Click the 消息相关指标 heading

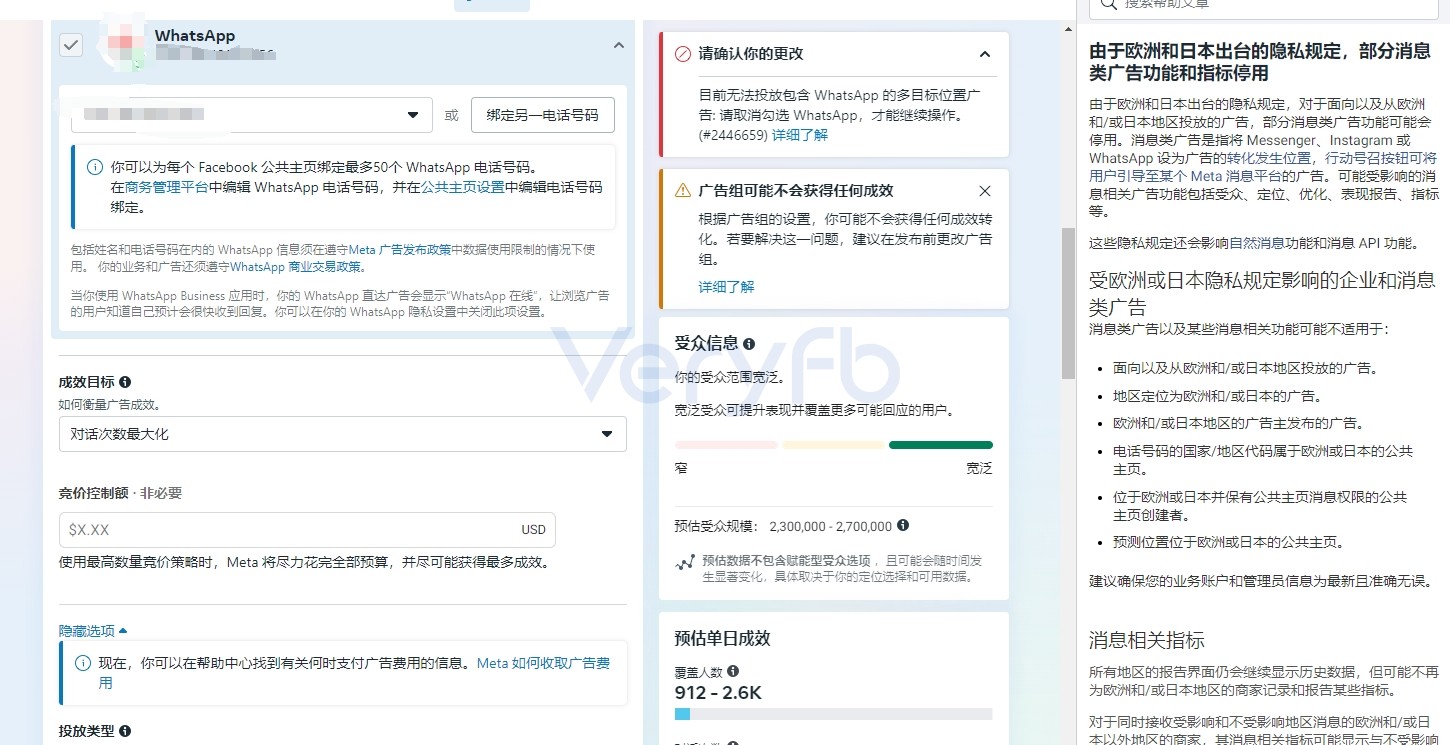[1147, 640]
